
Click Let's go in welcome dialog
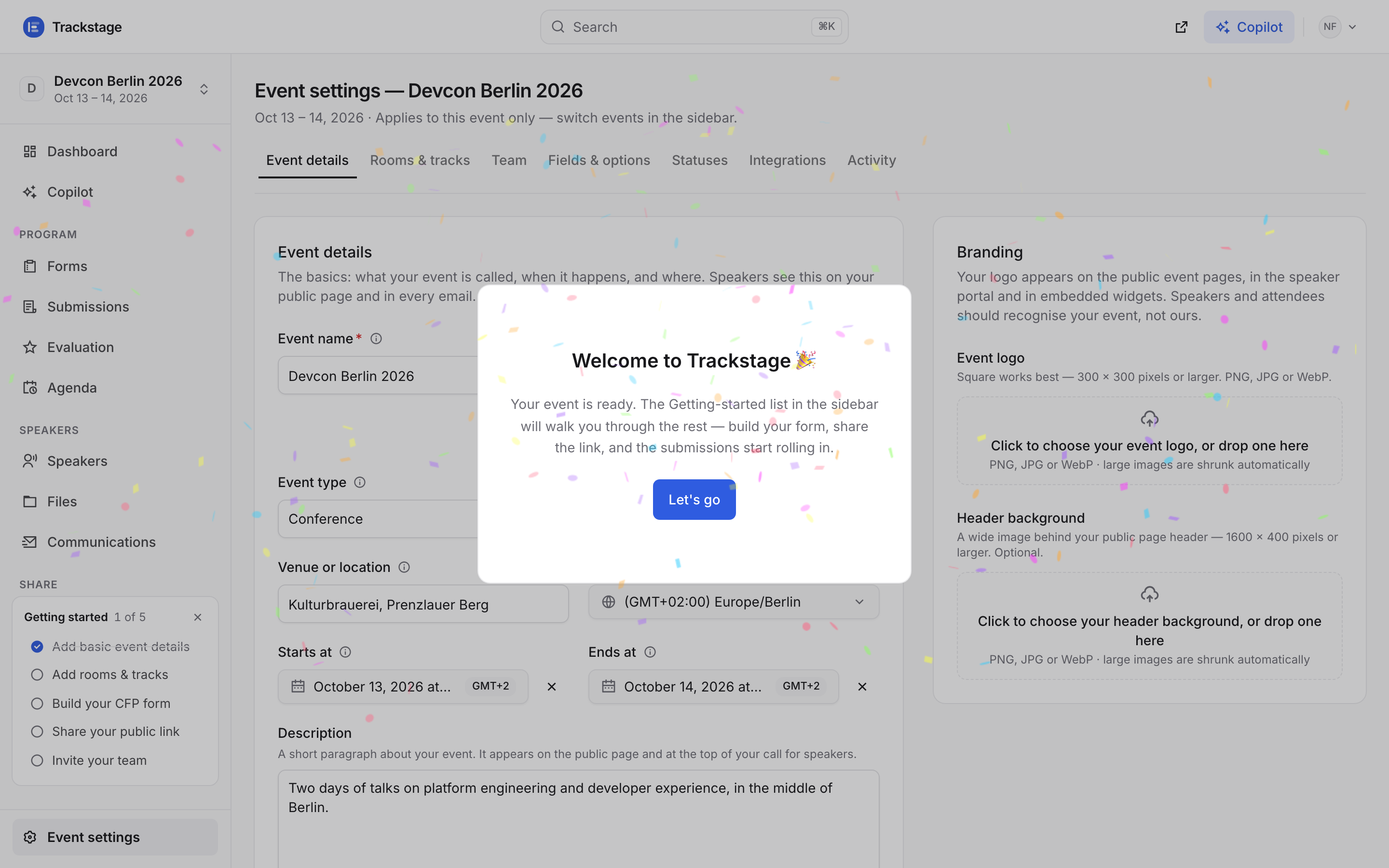click(x=694, y=500)
